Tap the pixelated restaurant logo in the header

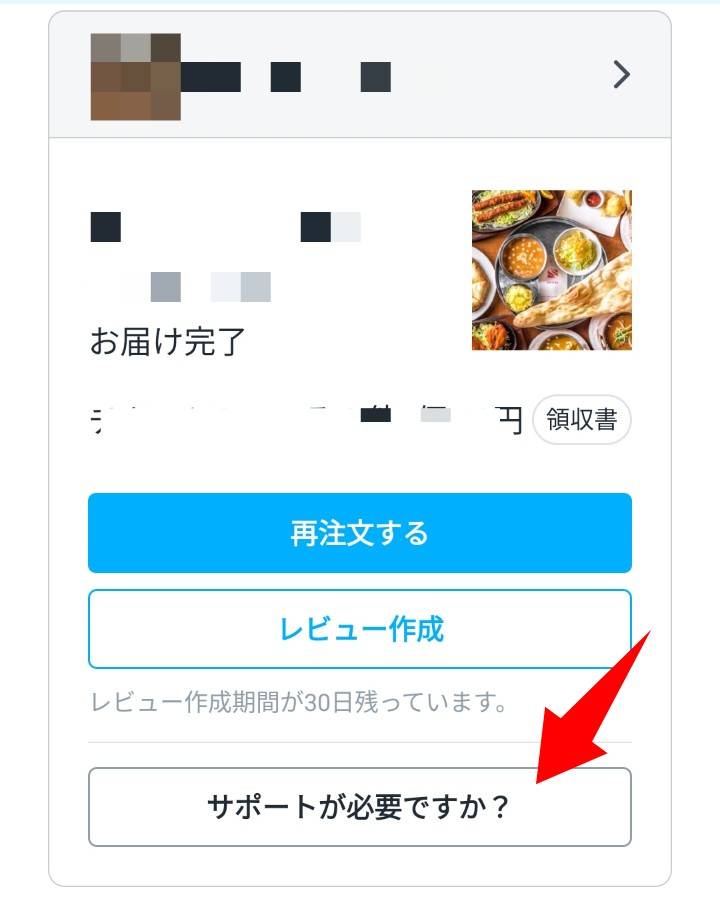coord(135,77)
